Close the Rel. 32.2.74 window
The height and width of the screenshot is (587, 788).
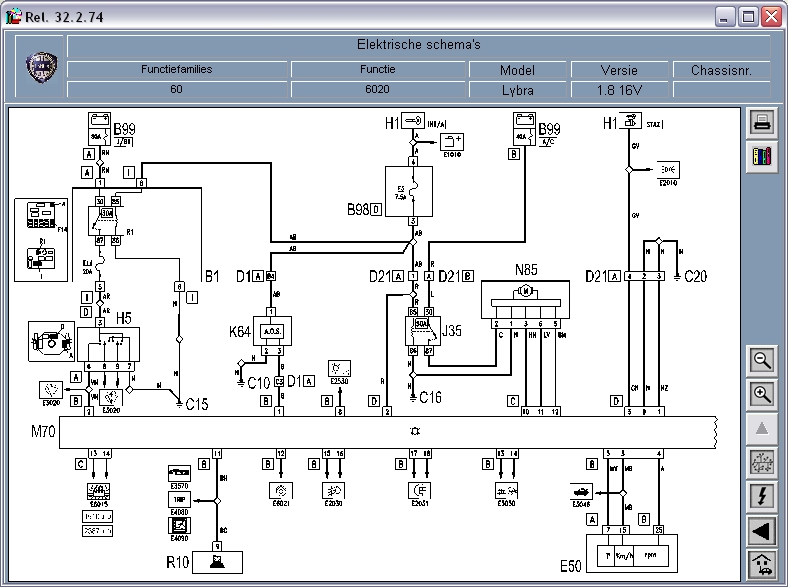771,17
